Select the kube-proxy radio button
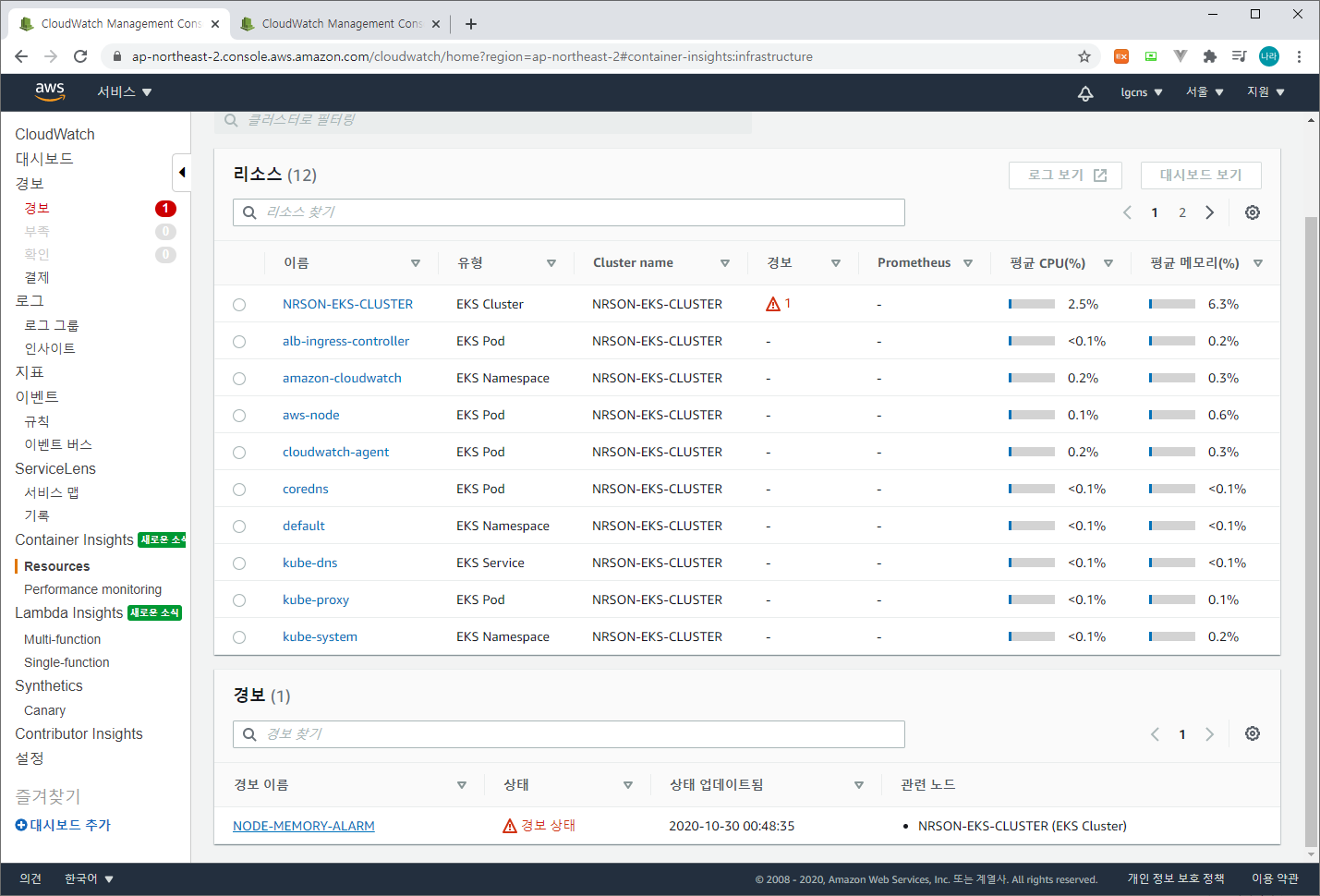This screenshot has width=1320, height=896. 239,600
